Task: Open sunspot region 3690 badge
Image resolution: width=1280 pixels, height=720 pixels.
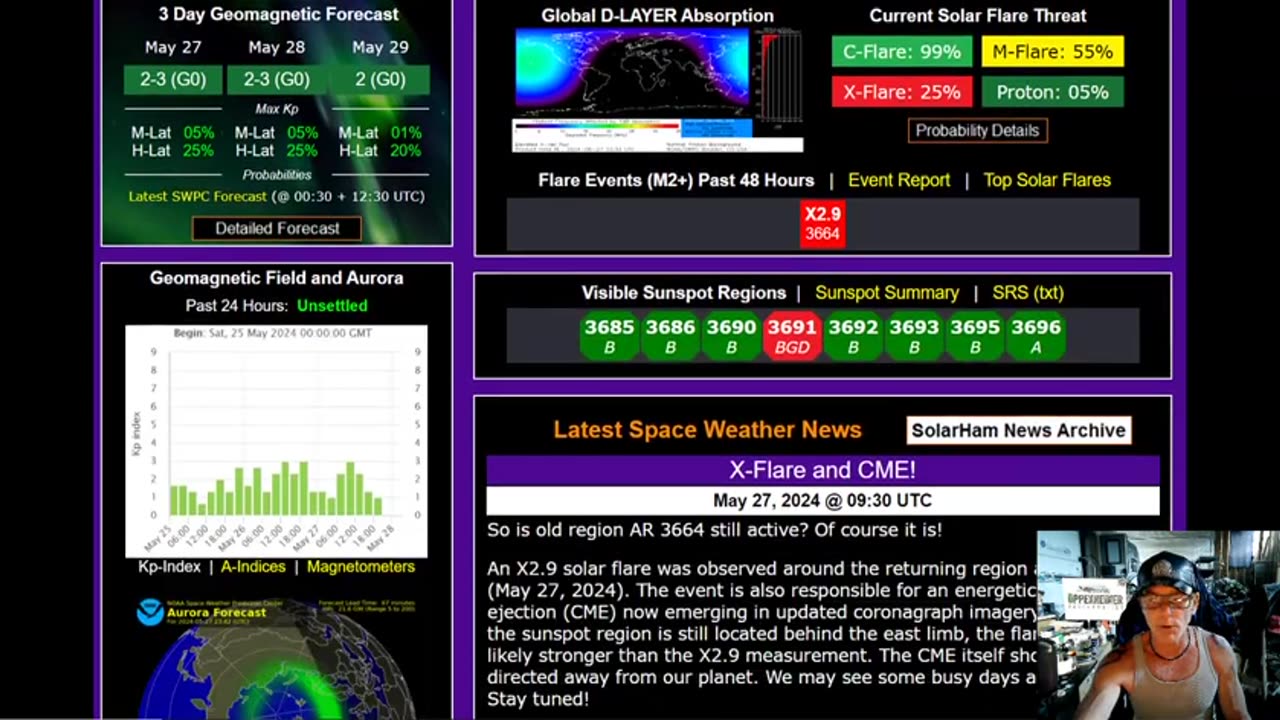Action: tap(731, 336)
